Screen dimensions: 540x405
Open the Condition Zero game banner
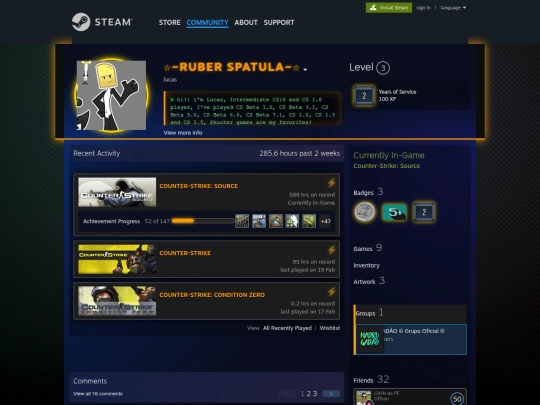tap(117, 301)
